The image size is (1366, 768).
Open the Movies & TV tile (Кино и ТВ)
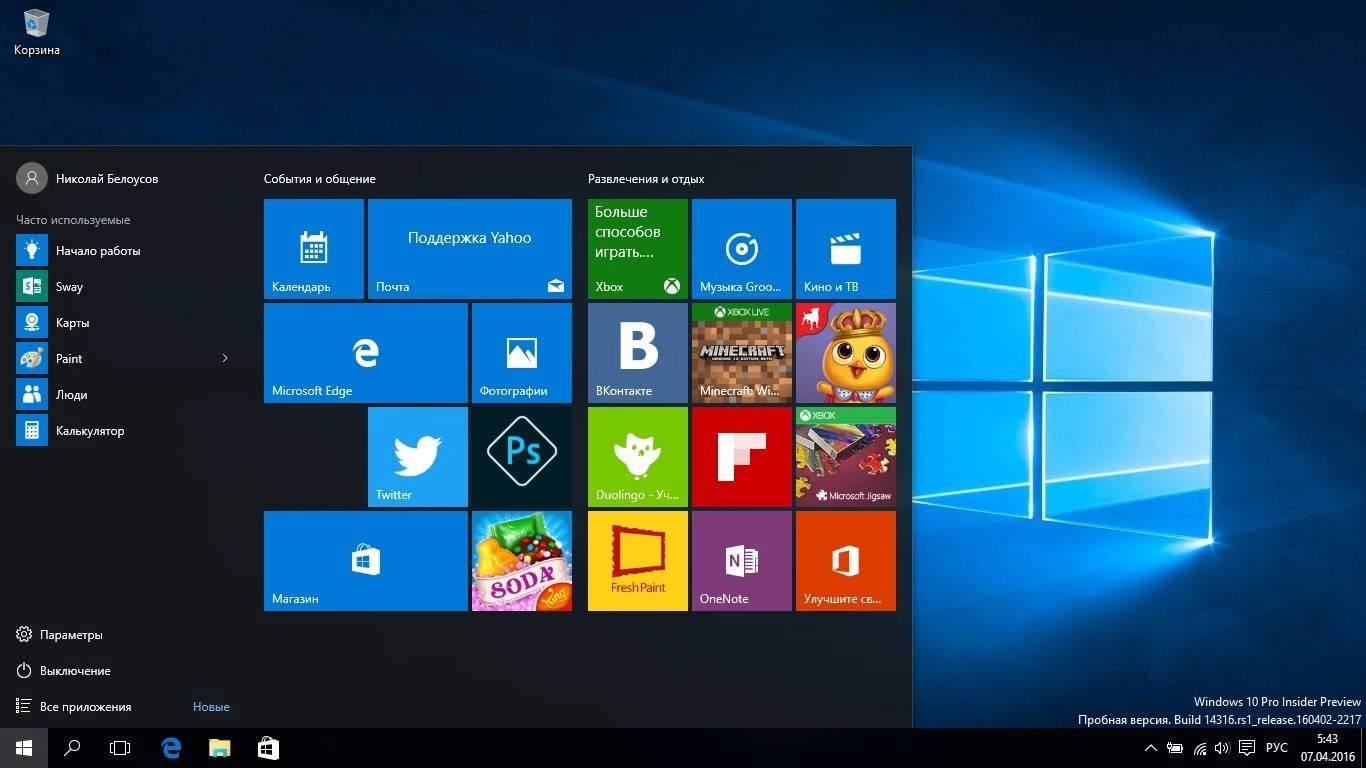(x=846, y=249)
